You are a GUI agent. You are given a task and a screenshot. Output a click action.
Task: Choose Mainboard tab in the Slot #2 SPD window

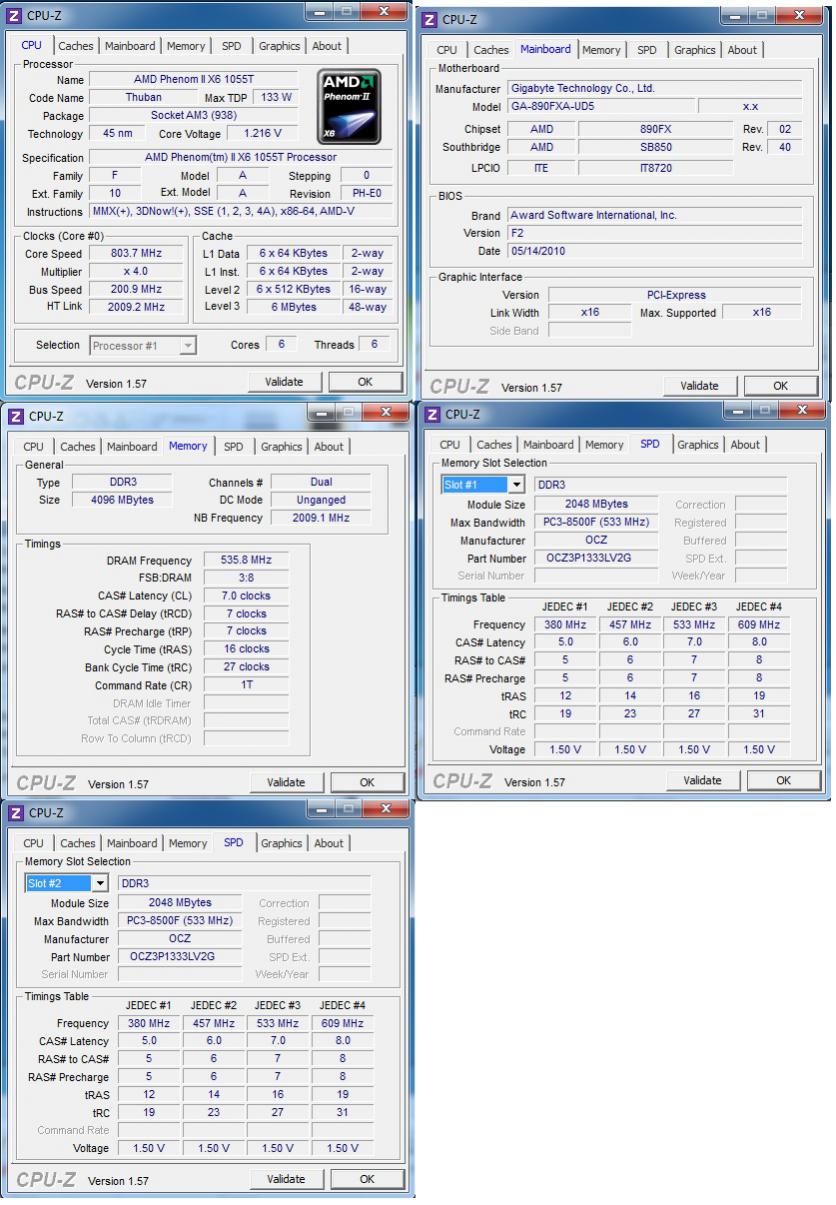[x=132, y=844]
